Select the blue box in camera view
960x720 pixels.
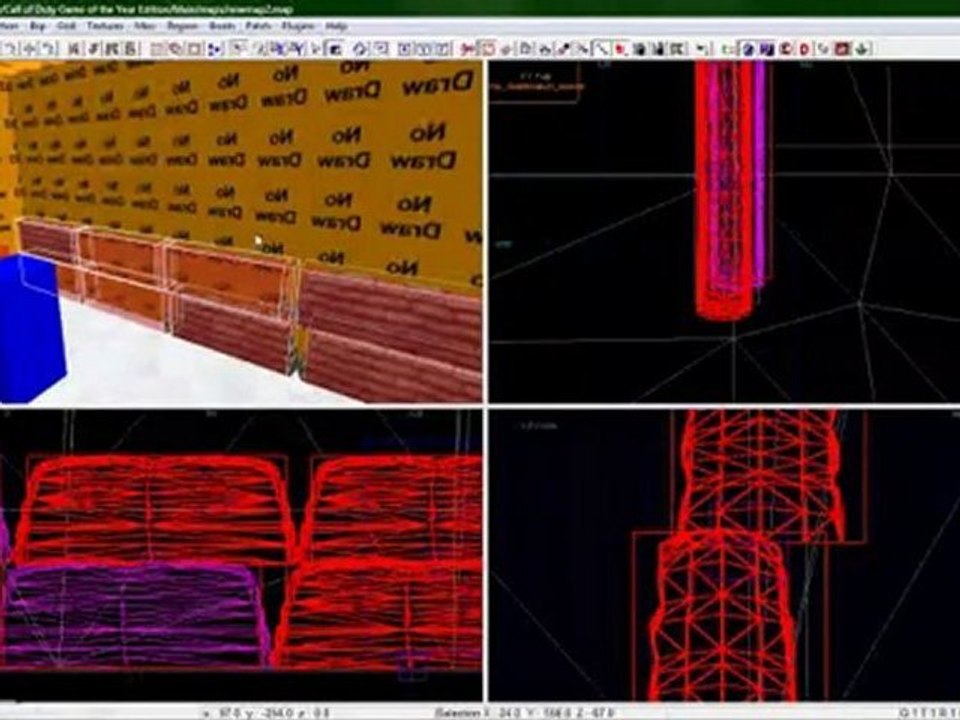click(x=32, y=328)
